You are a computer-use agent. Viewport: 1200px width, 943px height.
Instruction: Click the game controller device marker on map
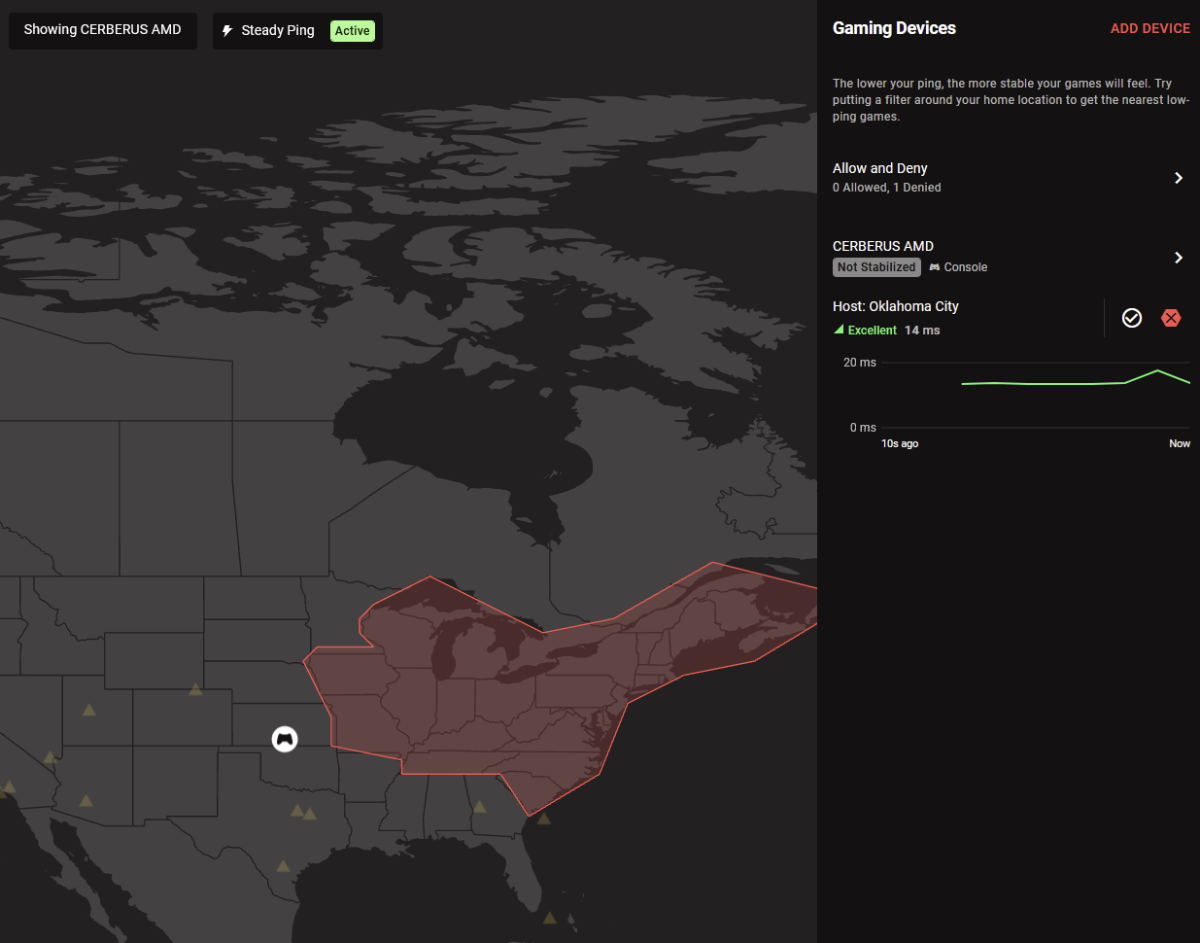point(285,739)
